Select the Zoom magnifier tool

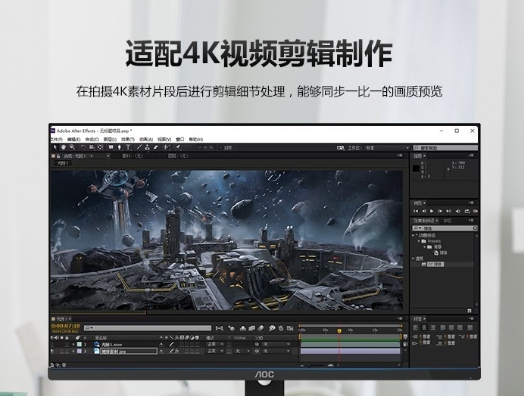[72, 147]
